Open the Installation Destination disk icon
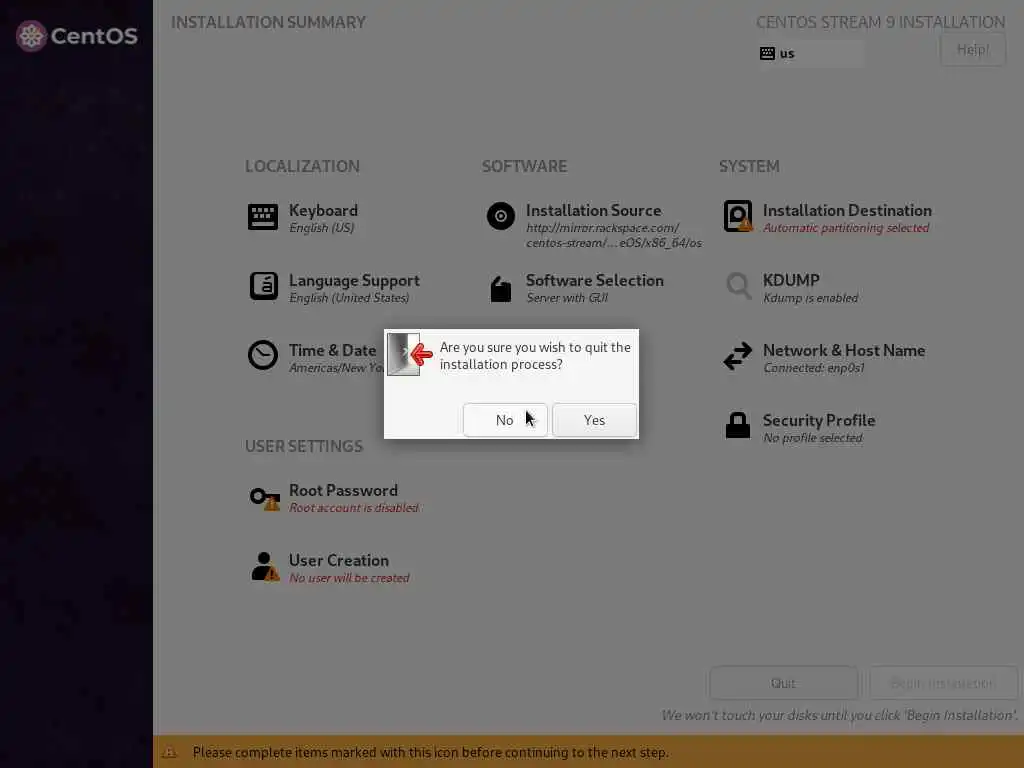Screen dimensions: 1024x768 pos(738,216)
